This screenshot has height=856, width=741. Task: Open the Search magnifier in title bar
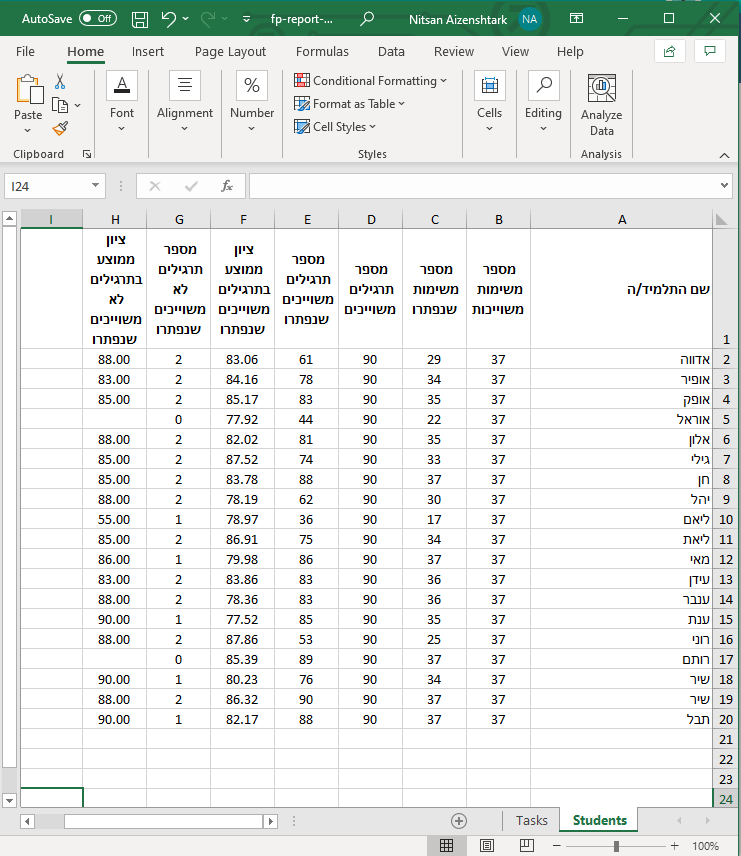tap(367, 19)
